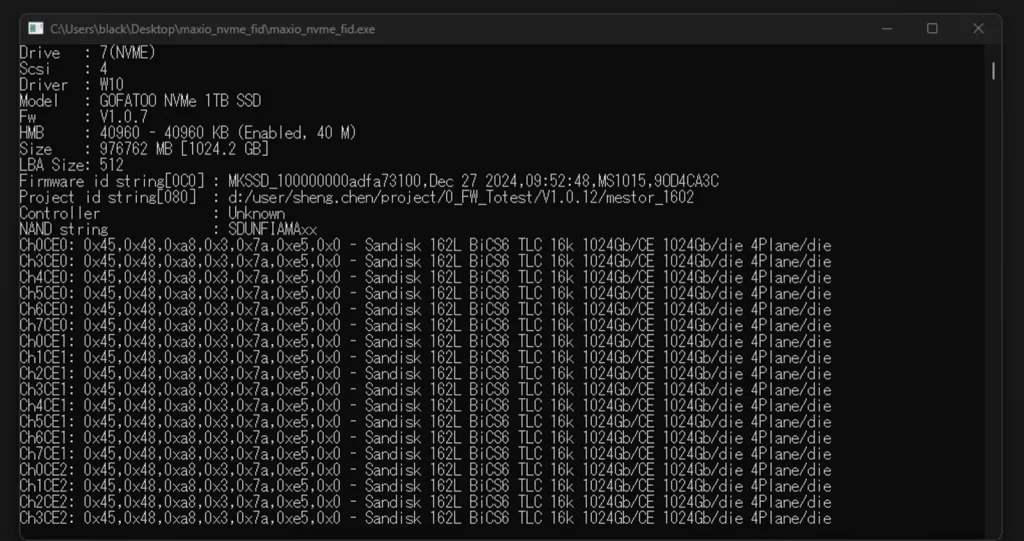Maximize the maxio_nvme_fid console window
The width and height of the screenshot is (1024, 541).
tap(933, 29)
